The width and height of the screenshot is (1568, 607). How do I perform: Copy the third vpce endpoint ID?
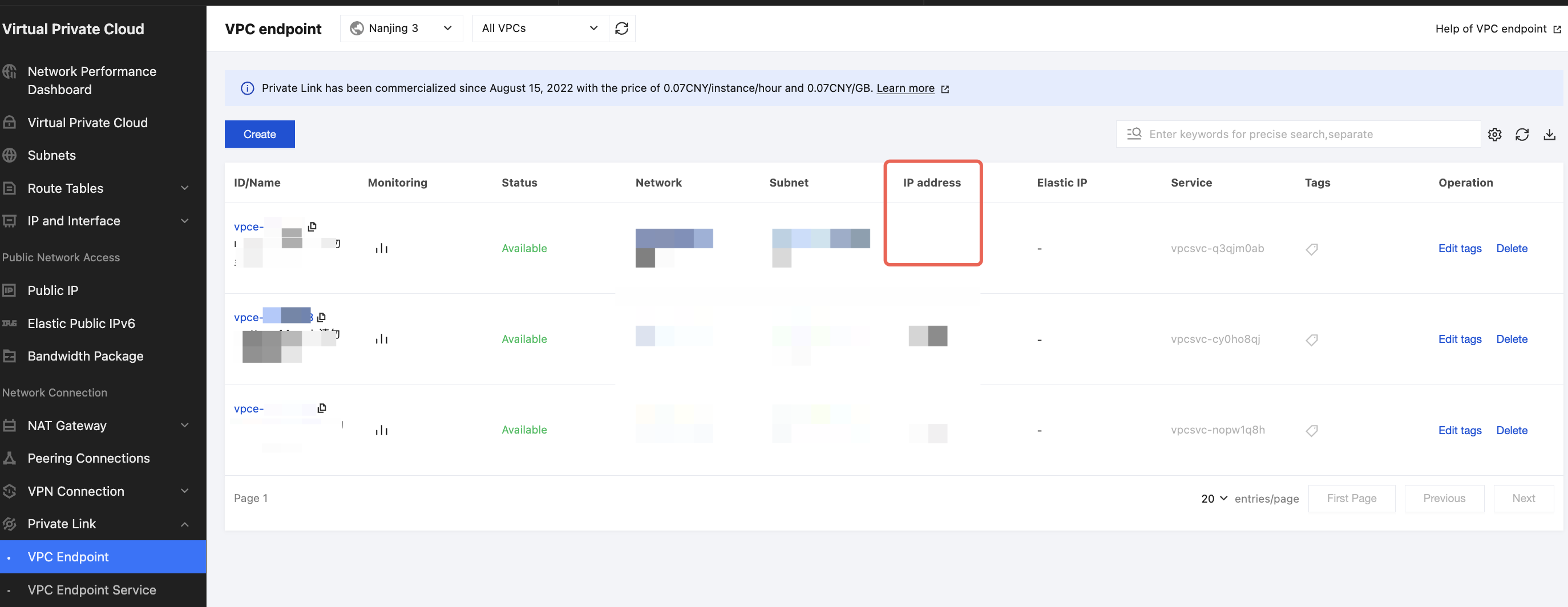322,408
